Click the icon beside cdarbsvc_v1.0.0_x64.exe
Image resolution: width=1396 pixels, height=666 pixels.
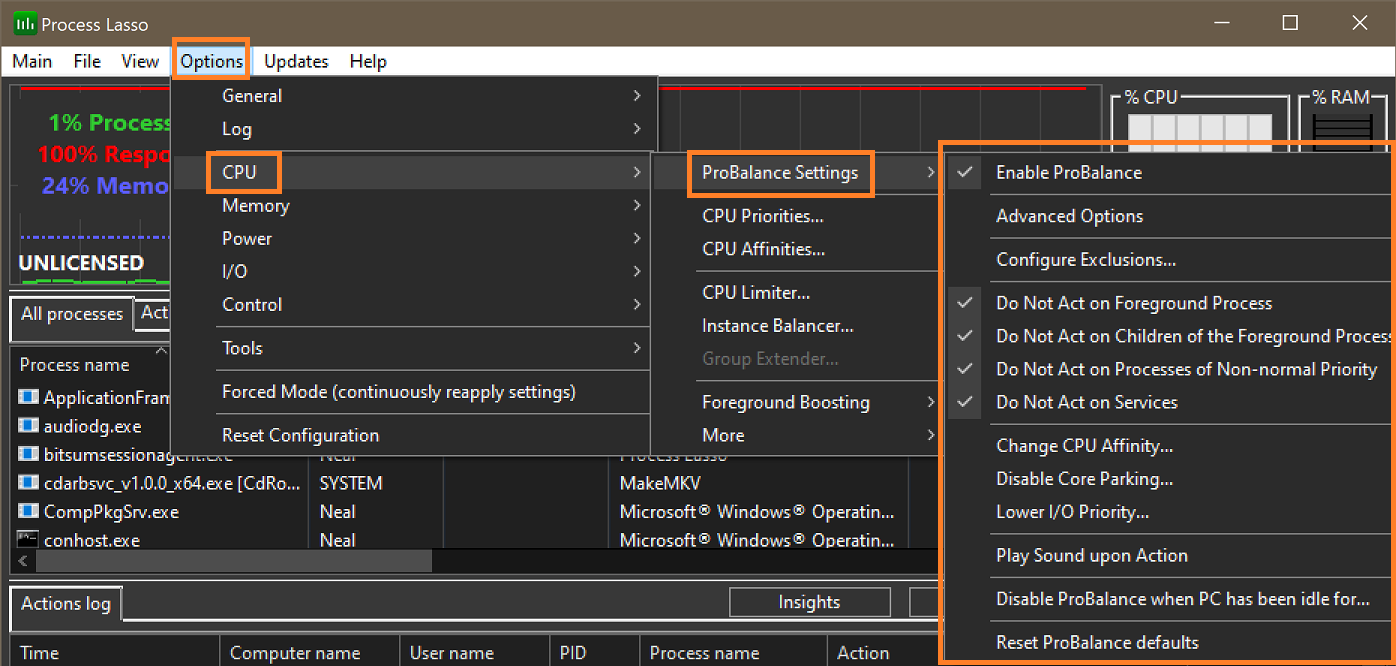(x=29, y=483)
